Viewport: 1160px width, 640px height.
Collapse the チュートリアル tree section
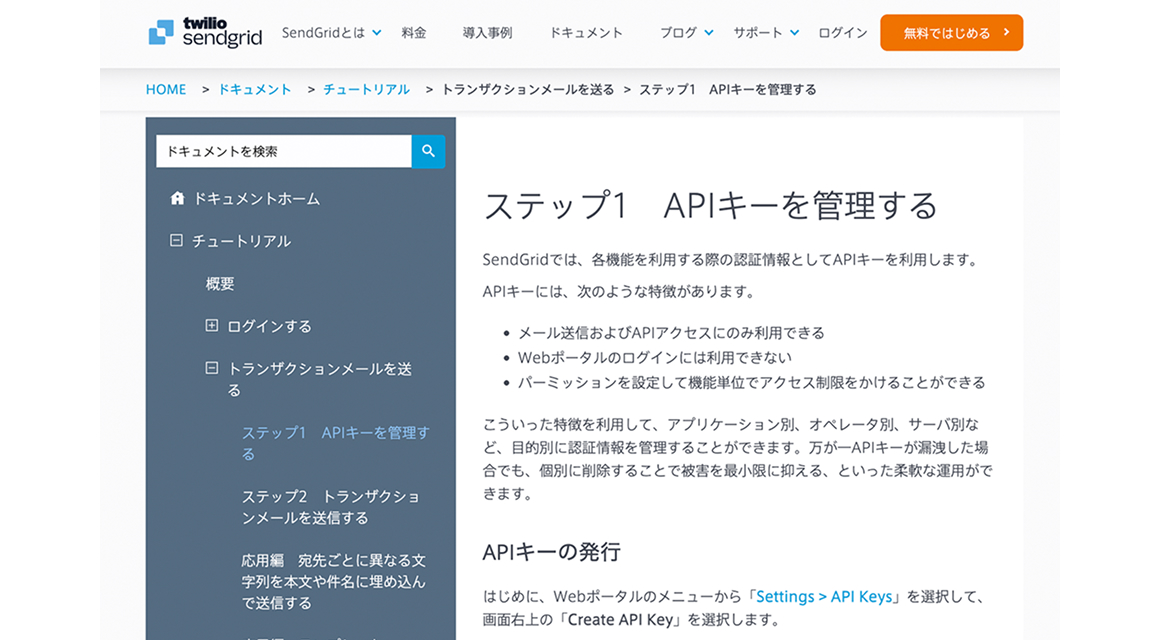176,240
